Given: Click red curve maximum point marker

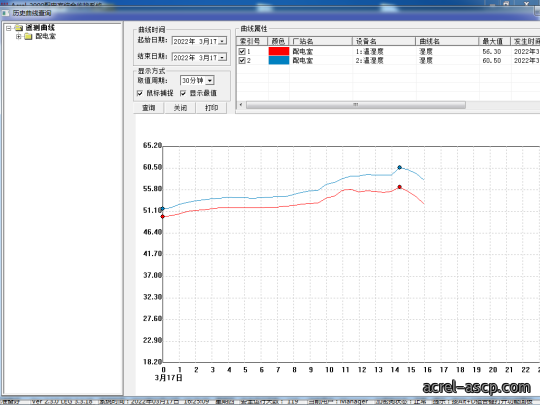Looking at the screenshot, I should [400, 187].
